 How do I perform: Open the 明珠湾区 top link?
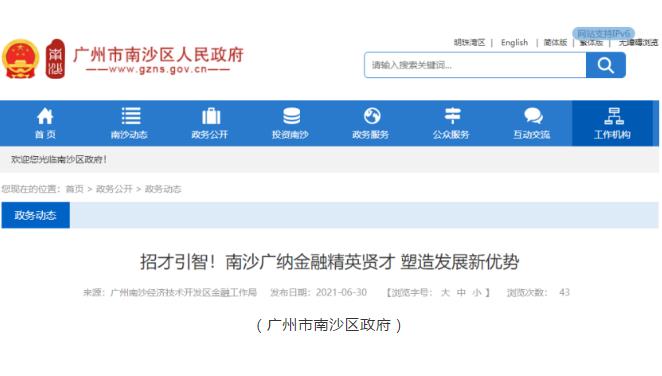click(x=469, y=43)
